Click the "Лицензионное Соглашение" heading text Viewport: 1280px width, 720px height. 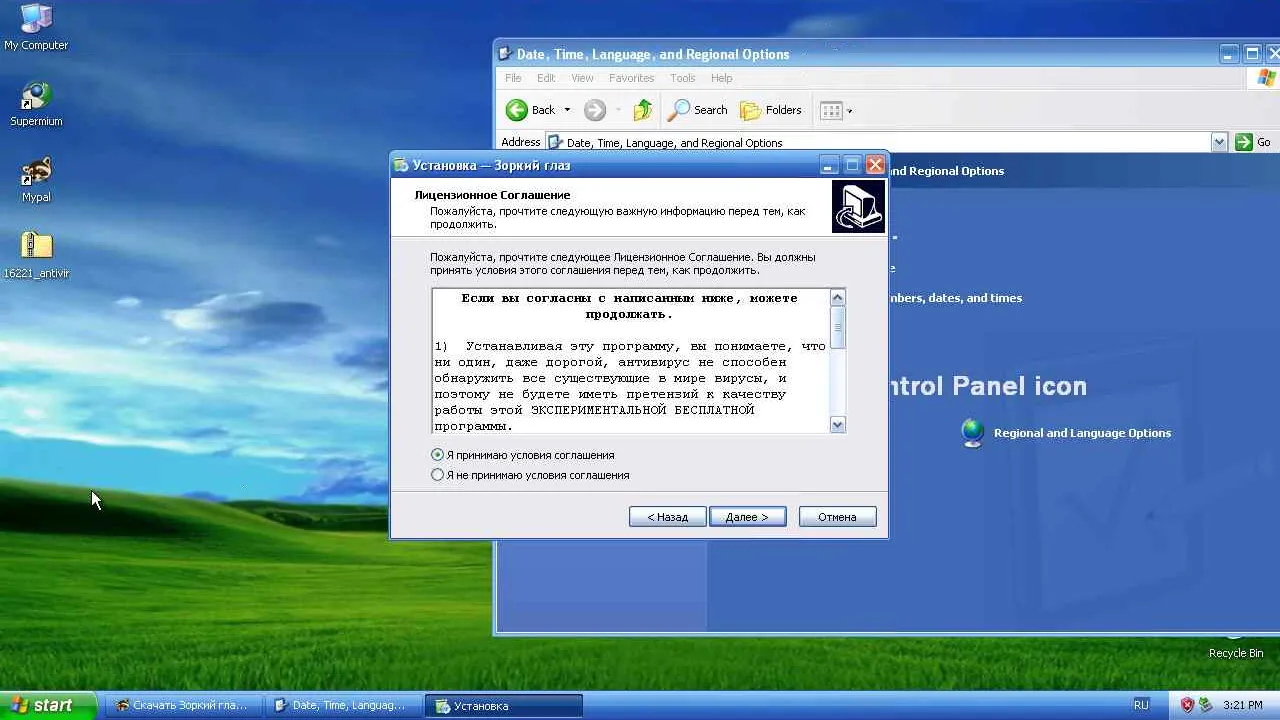tap(492, 195)
